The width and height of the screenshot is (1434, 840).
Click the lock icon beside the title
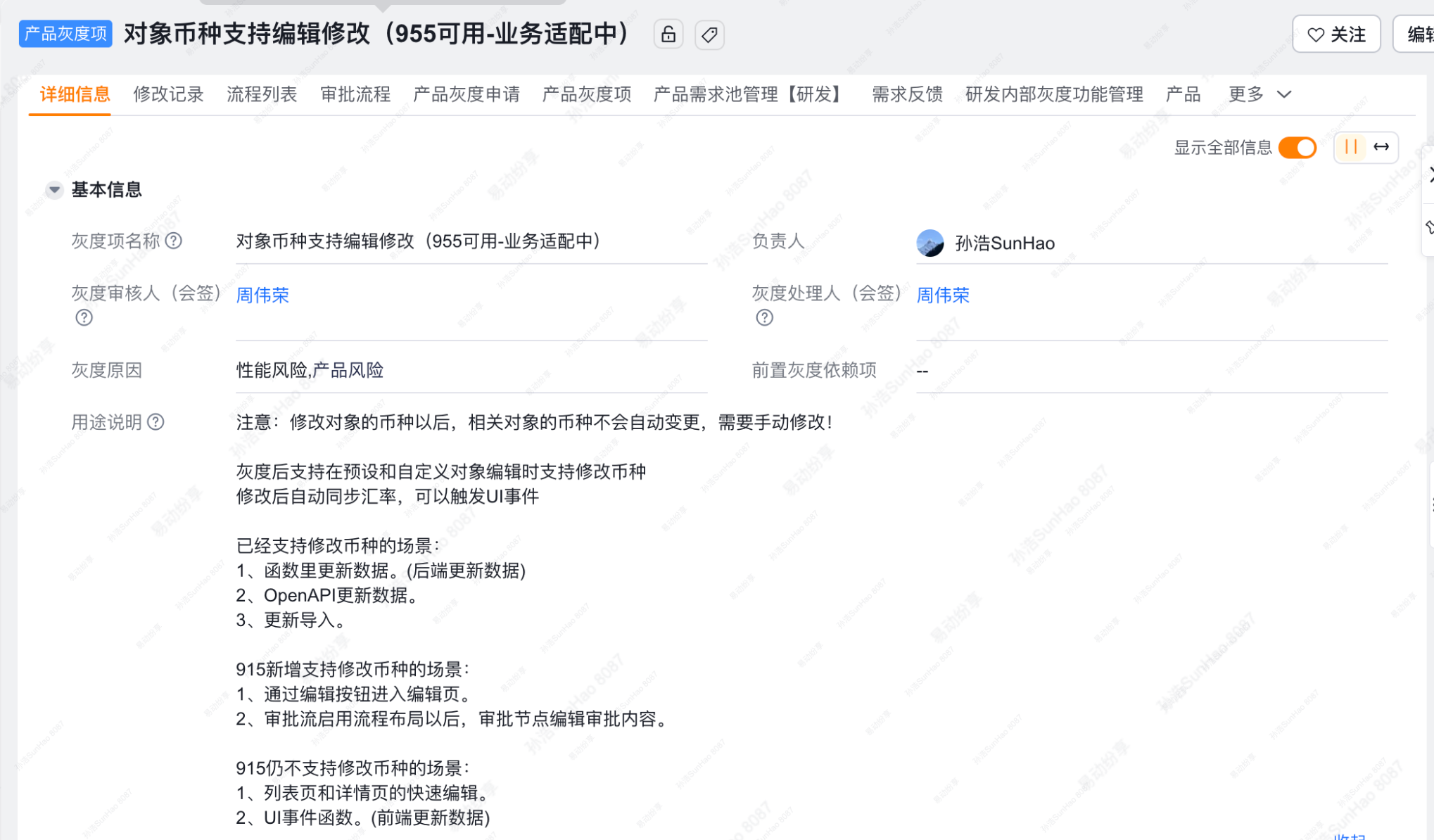[x=668, y=34]
